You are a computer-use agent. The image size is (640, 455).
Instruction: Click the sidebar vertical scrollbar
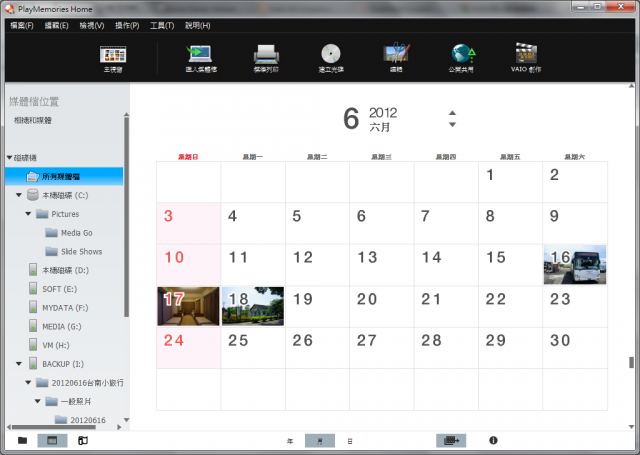(127, 216)
